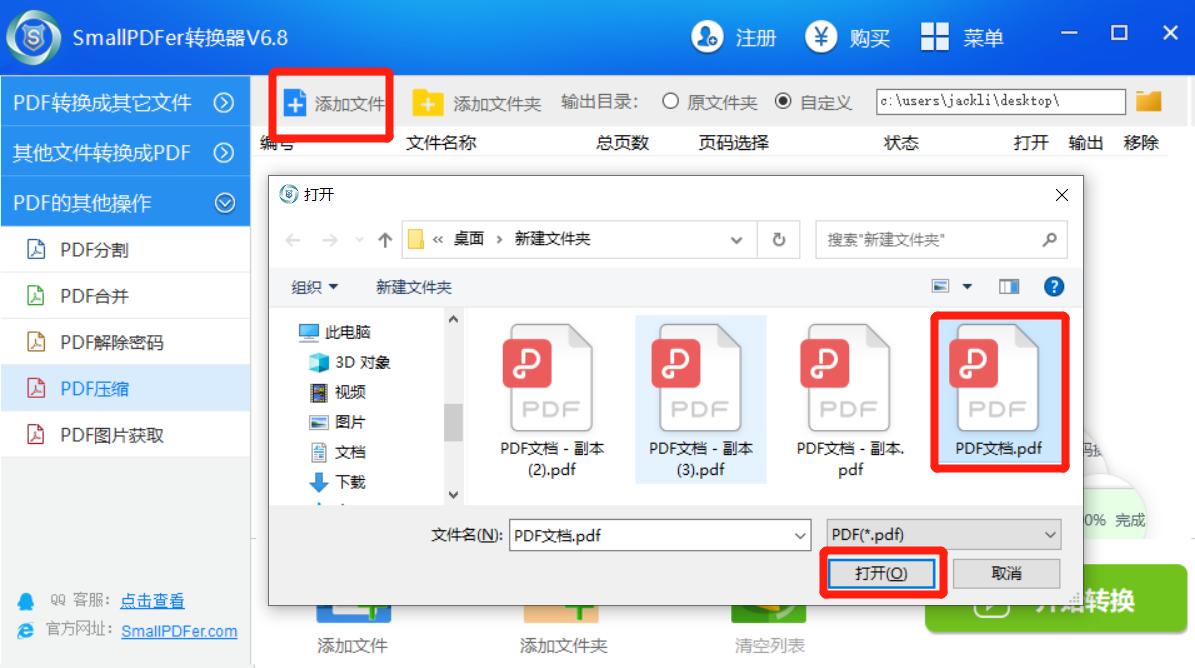
Task: Click the search magnifier icon
Action: coord(1049,240)
